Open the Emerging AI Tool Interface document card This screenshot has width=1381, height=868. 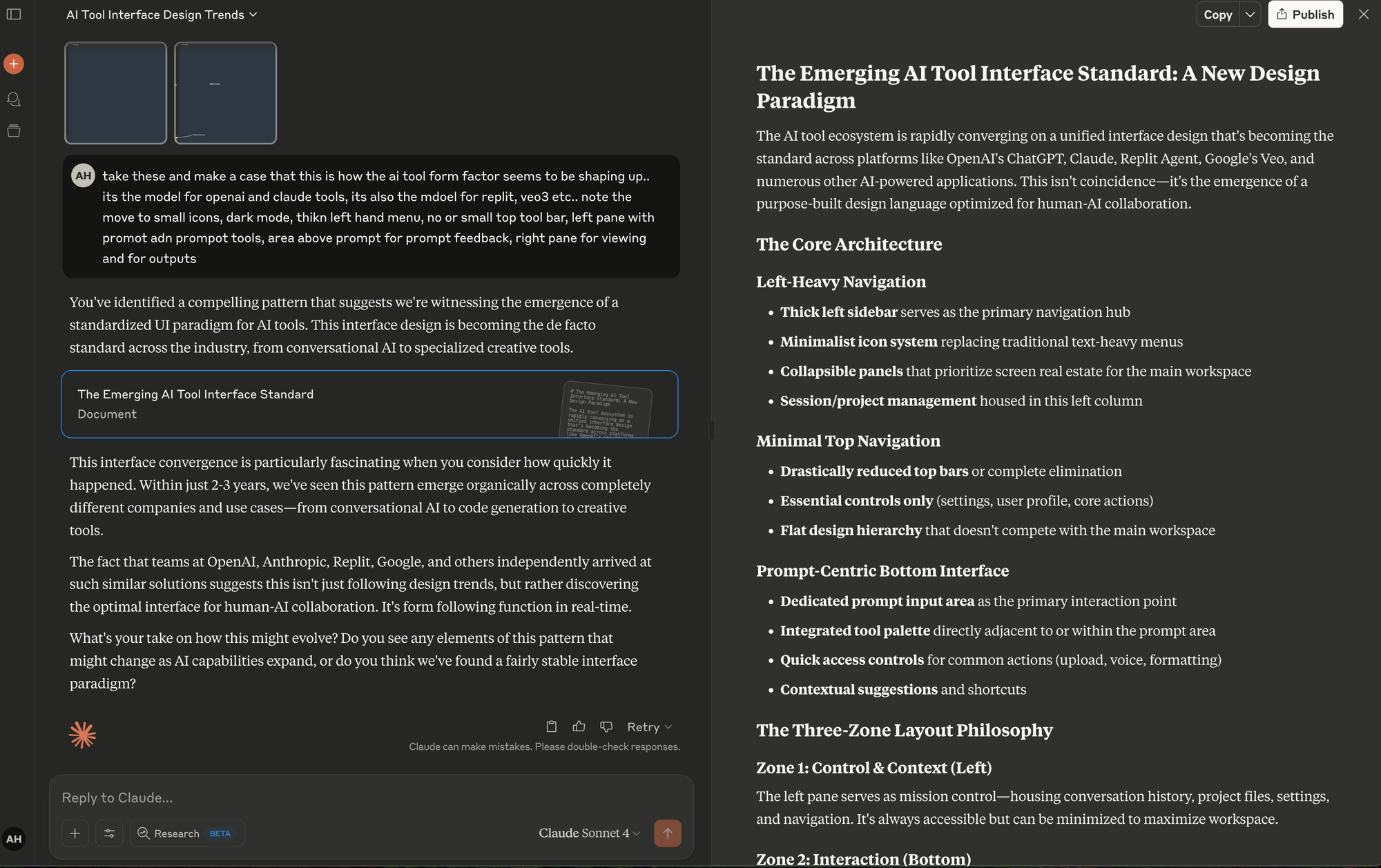pos(369,405)
